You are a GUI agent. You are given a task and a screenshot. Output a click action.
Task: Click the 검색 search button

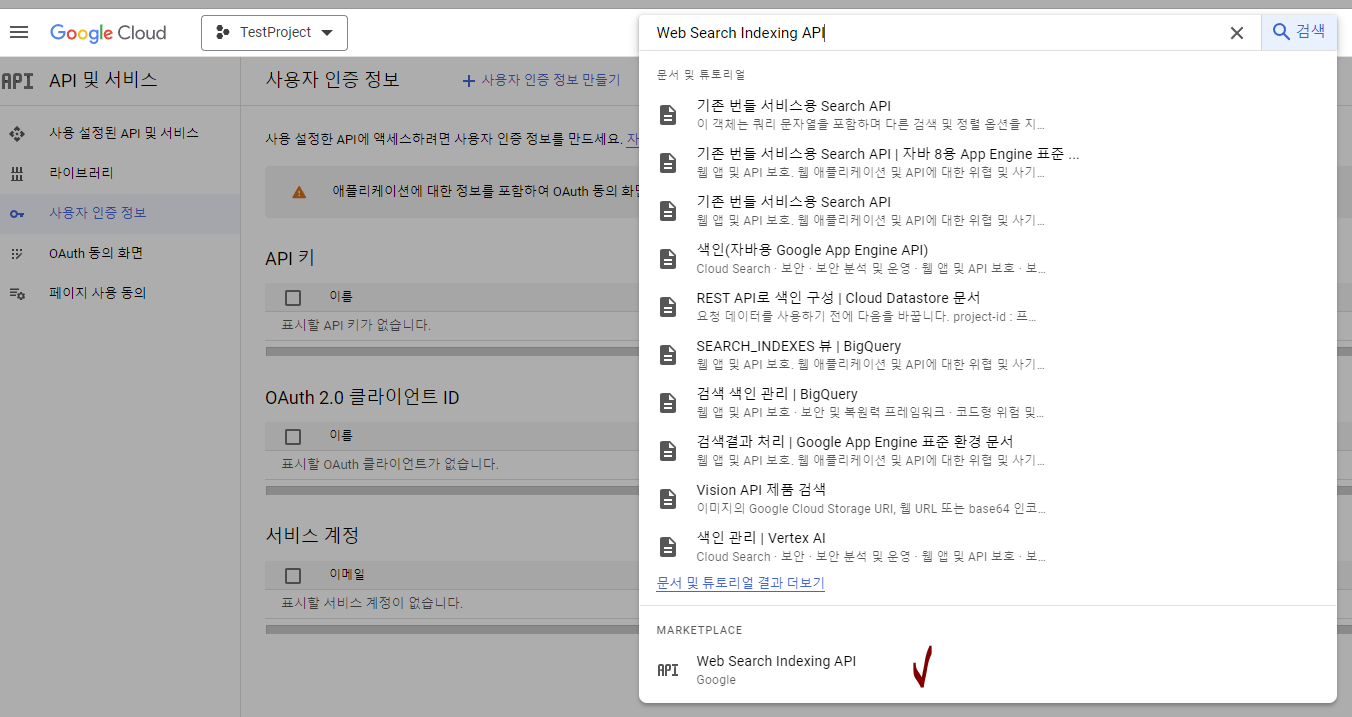tap(1299, 32)
